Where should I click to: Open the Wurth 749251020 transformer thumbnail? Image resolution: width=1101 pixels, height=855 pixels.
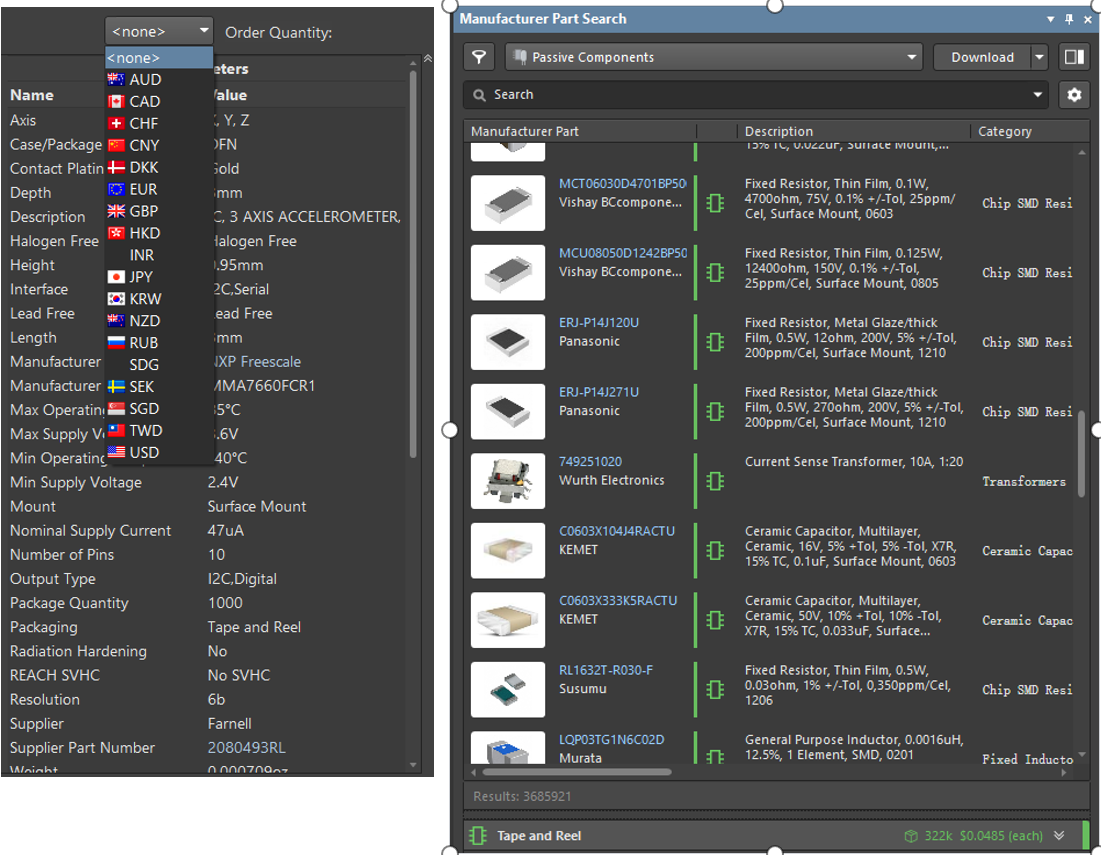coord(508,481)
